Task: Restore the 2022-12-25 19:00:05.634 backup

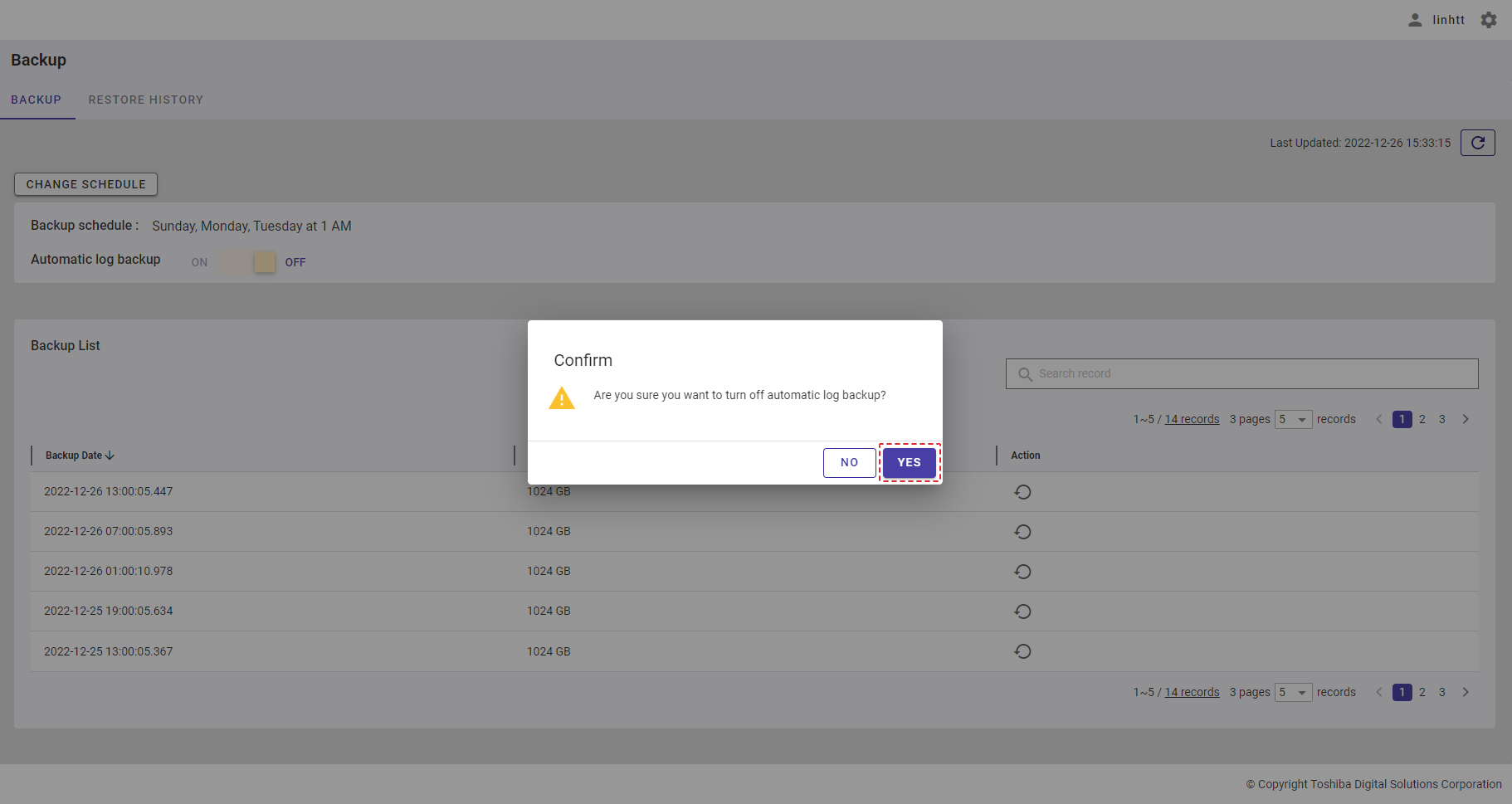Action: [1022, 612]
